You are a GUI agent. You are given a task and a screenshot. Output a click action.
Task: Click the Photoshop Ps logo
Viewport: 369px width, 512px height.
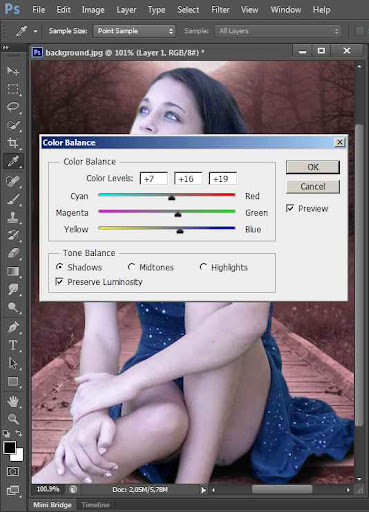tap(12, 9)
